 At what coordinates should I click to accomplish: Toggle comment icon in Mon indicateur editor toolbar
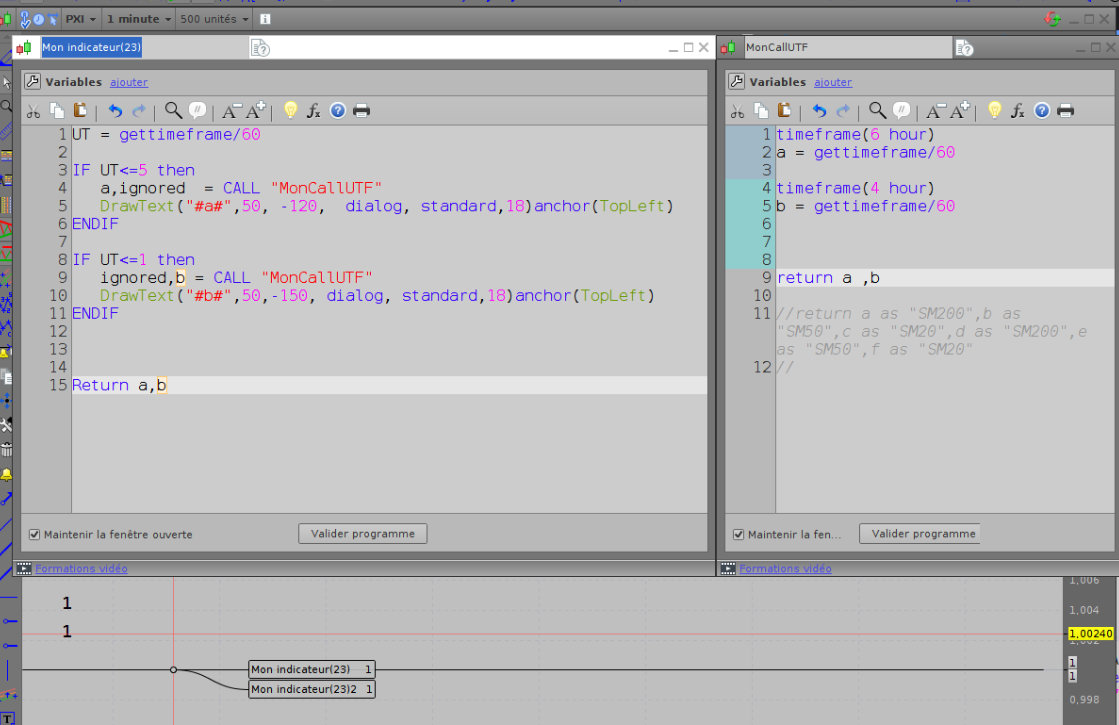coord(197,111)
